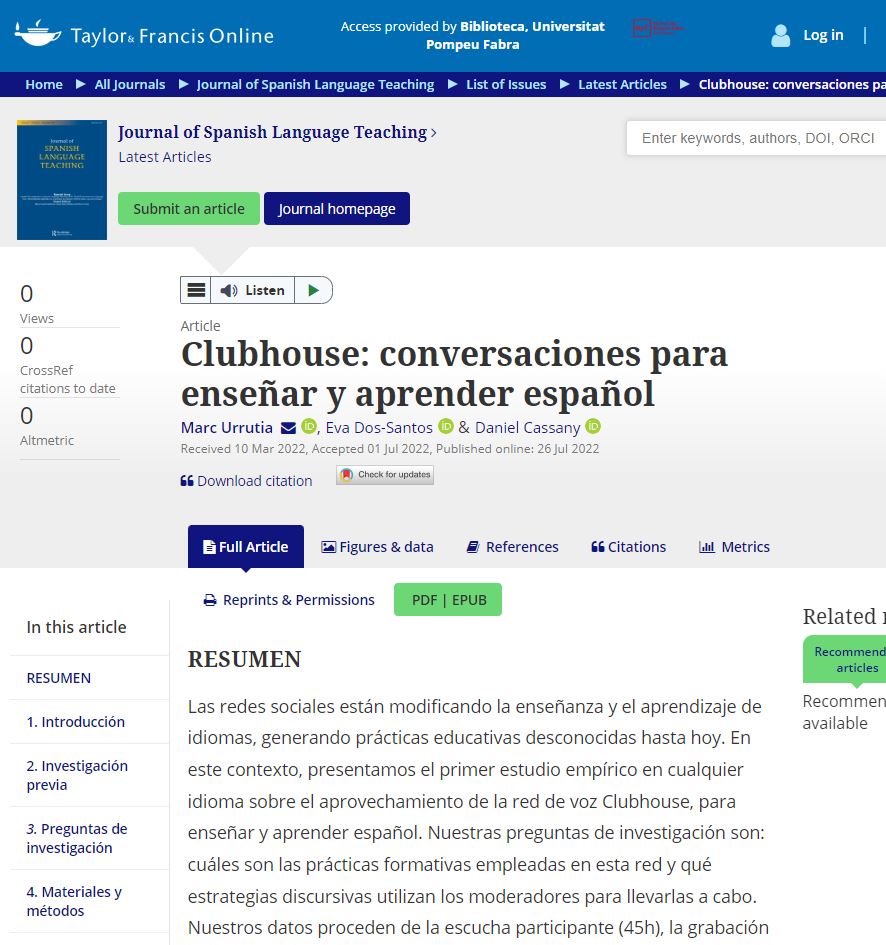Click the Log in link
886x945 pixels.
pos(823,35)
